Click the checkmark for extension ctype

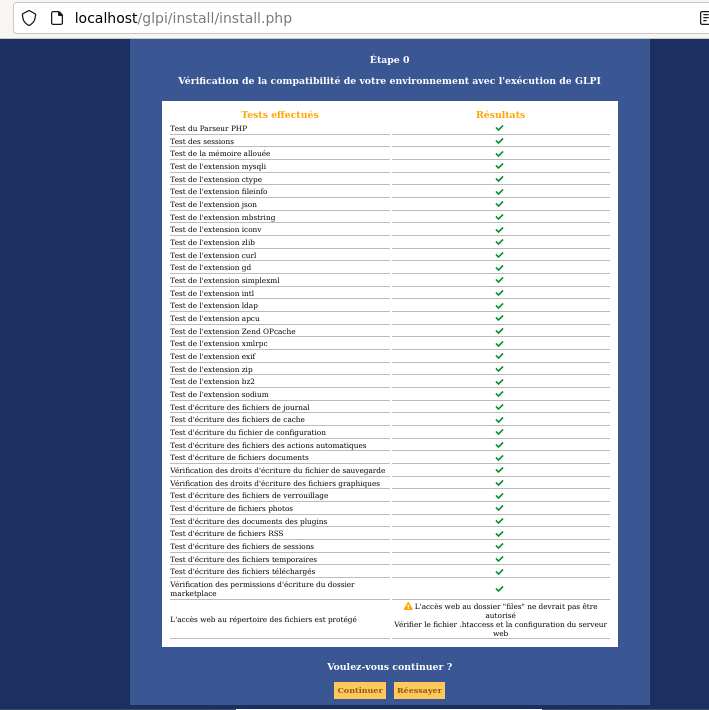(499, 179)
